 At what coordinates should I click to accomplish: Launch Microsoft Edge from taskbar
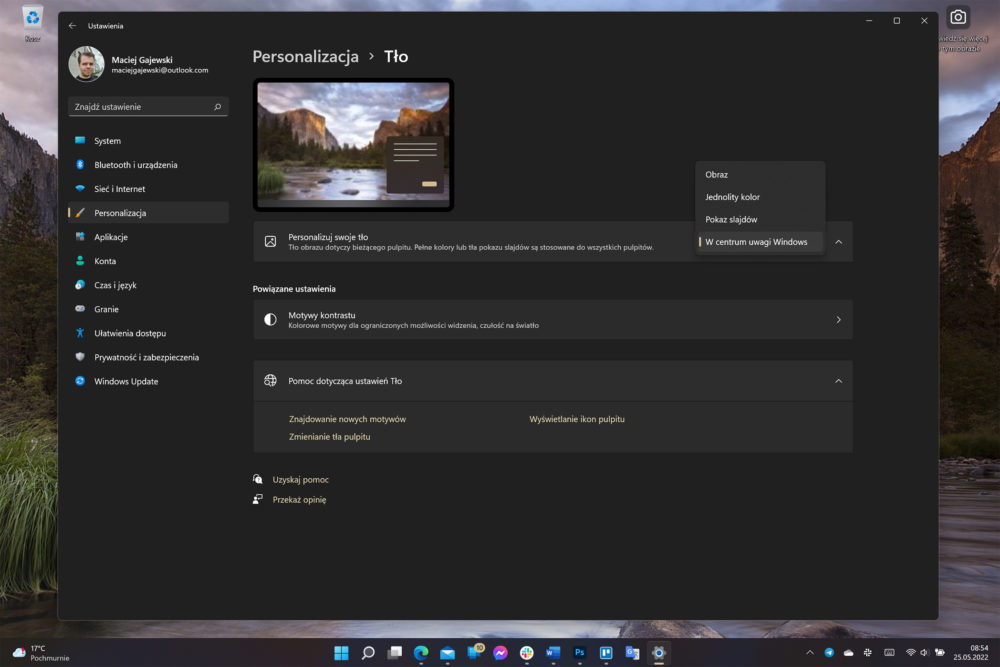[x=421, y=652]
